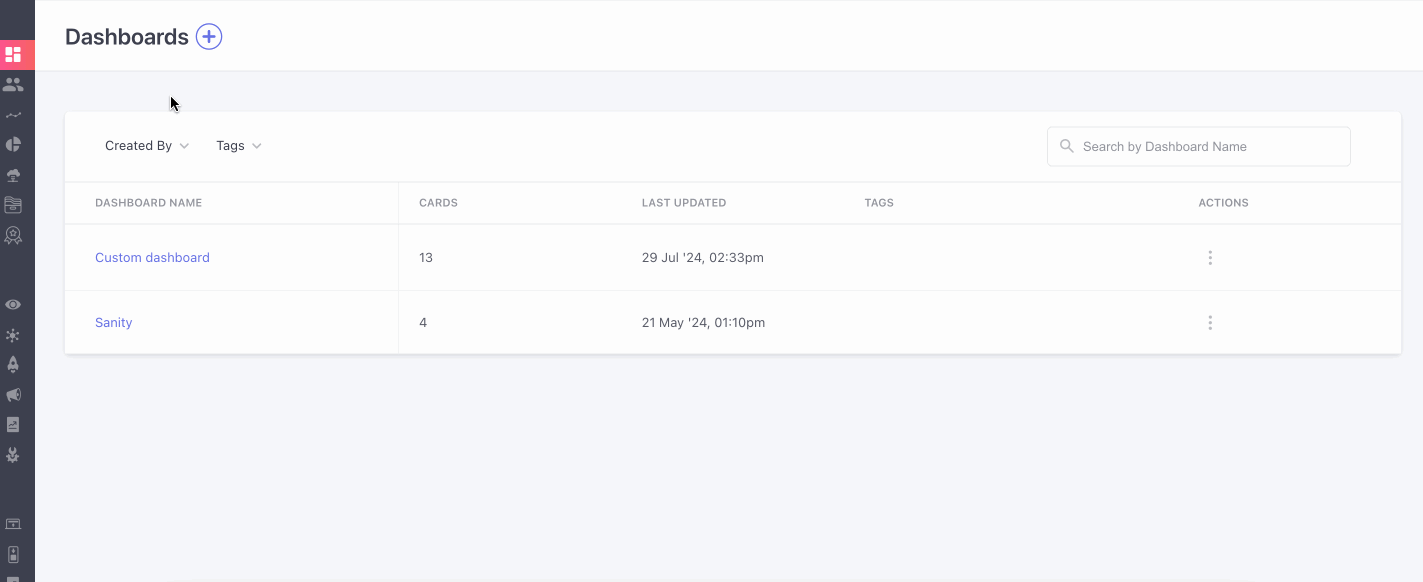
Task: Expand the Tags filter dropdown
Action: 238,146
